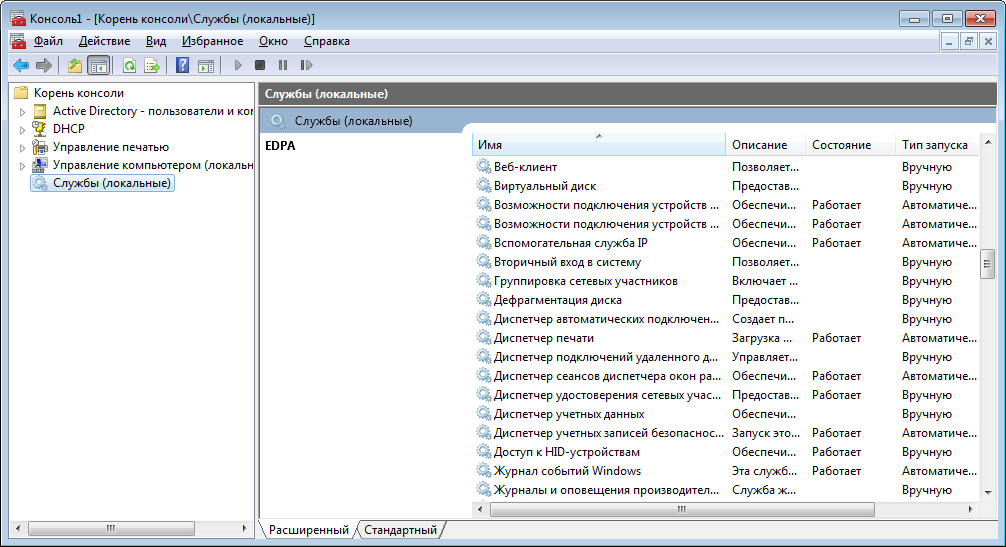Expand the Active Directory tree node
The image size is (1006, 547).
coord(22,112)
